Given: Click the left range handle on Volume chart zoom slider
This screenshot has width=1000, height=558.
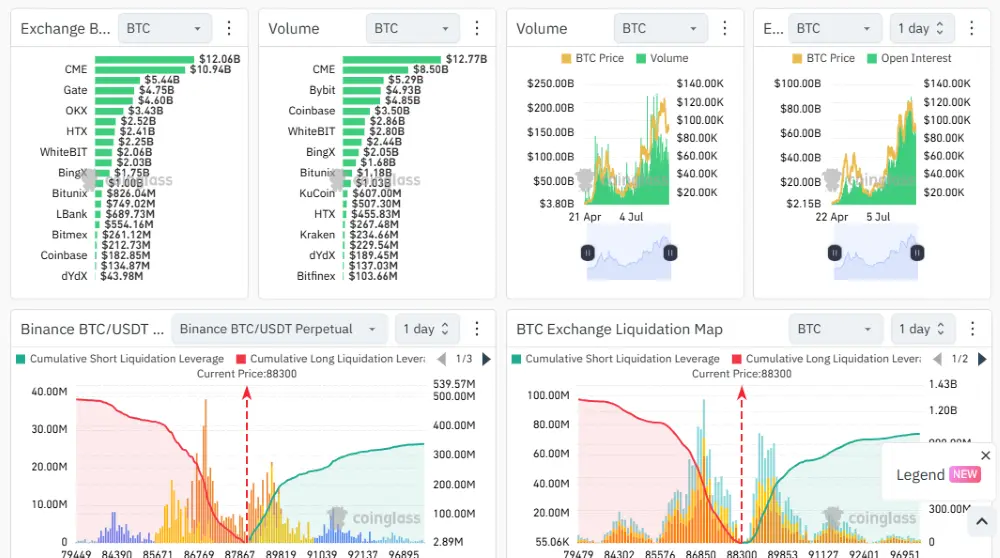Looking at the screenshot, I should 587,253.
